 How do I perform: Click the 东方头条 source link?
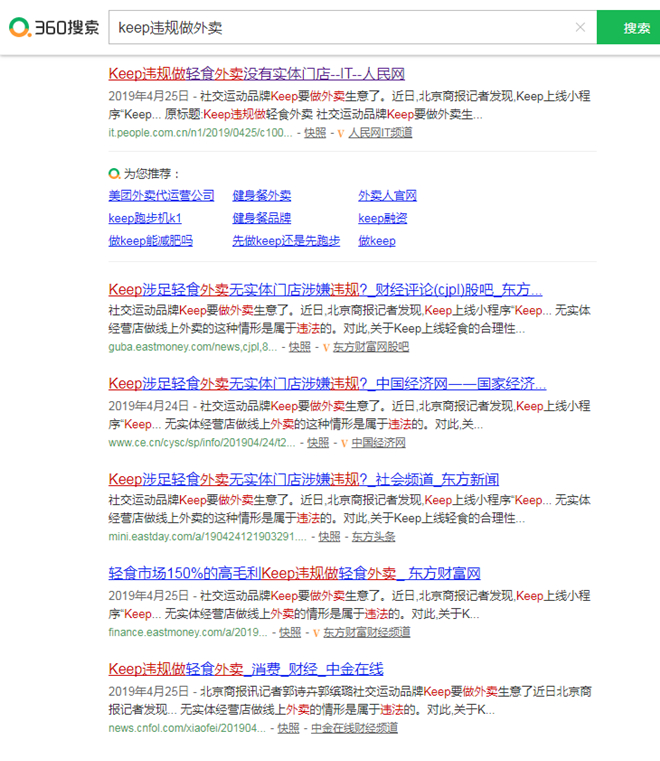pos(373,537)
